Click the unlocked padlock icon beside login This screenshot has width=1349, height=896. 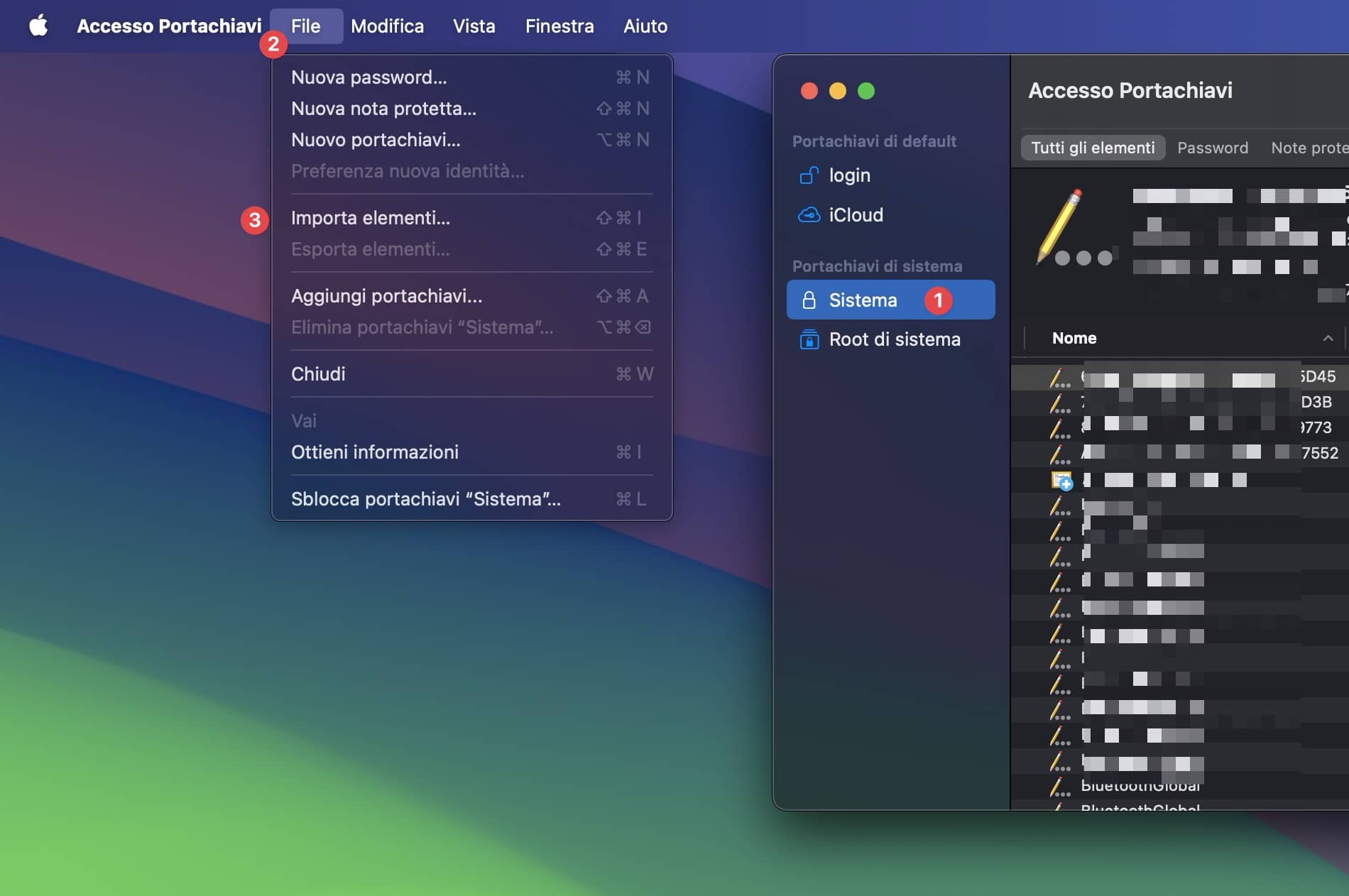point(809,175)
